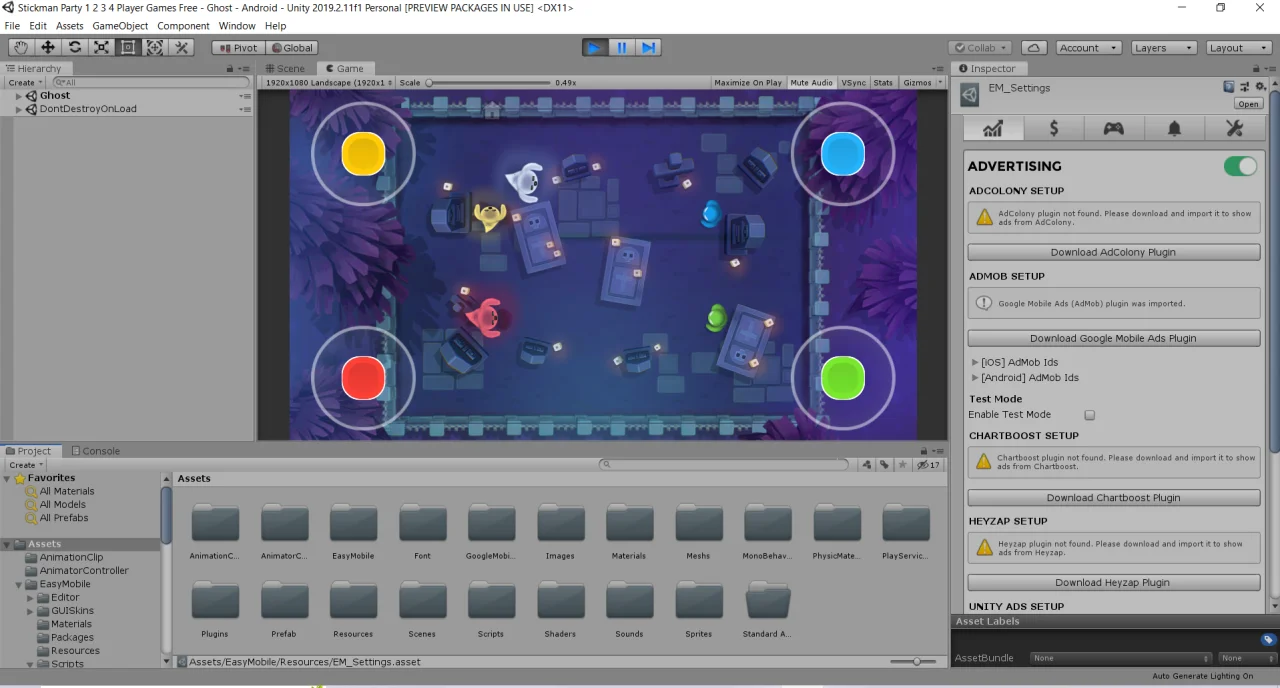Viewport: 1280px width, 688px height.
Task: Select the Move tool
Action: pyautogui.click(x=48, y=47)
